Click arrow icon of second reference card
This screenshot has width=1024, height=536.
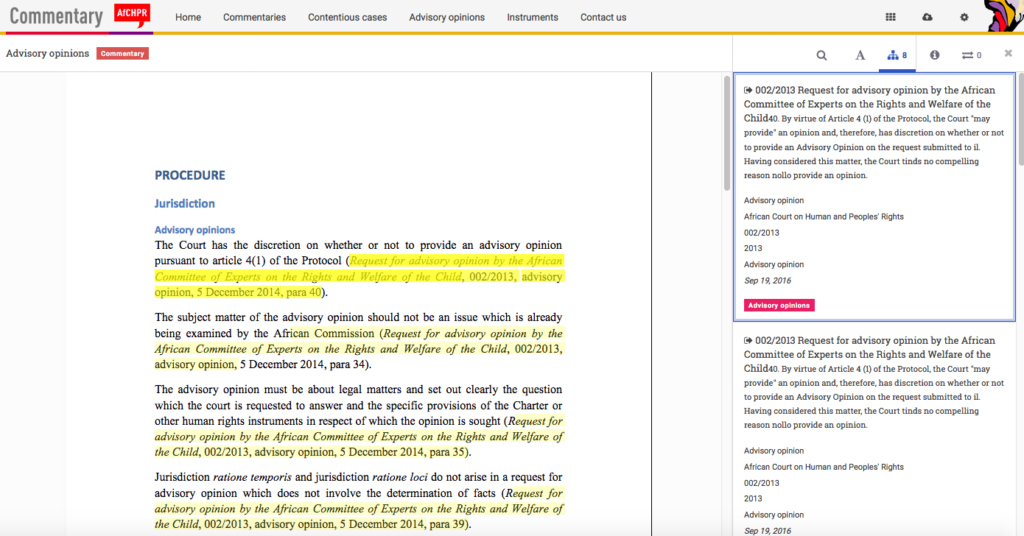point(748,340)
